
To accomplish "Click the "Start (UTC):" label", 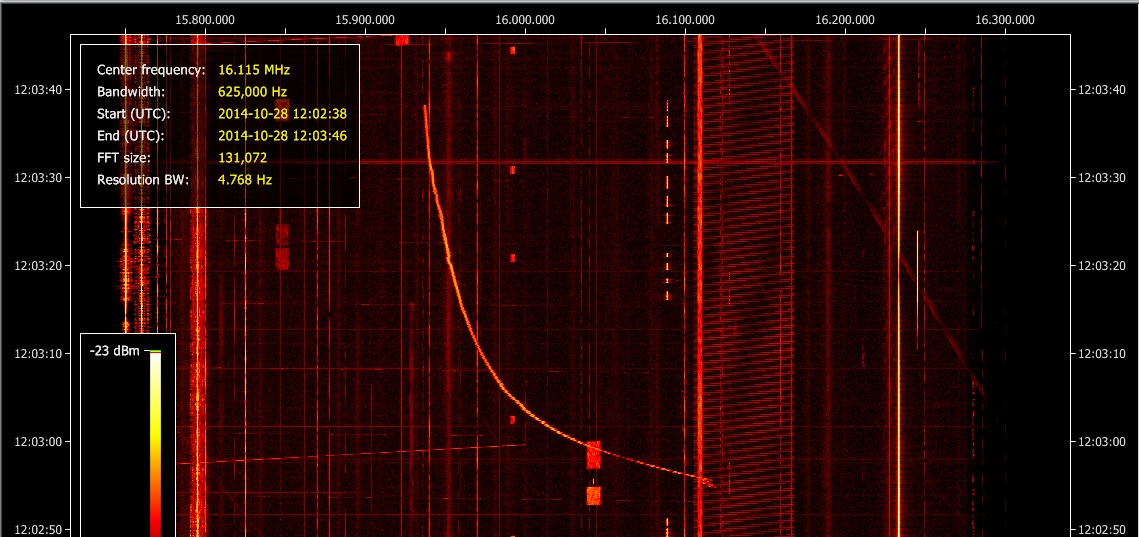I will point(133,114).
